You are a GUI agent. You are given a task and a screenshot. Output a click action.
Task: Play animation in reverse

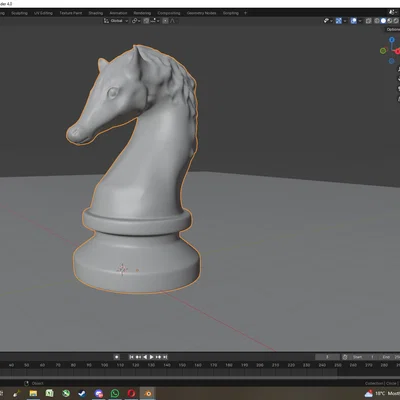coord(145,357)
